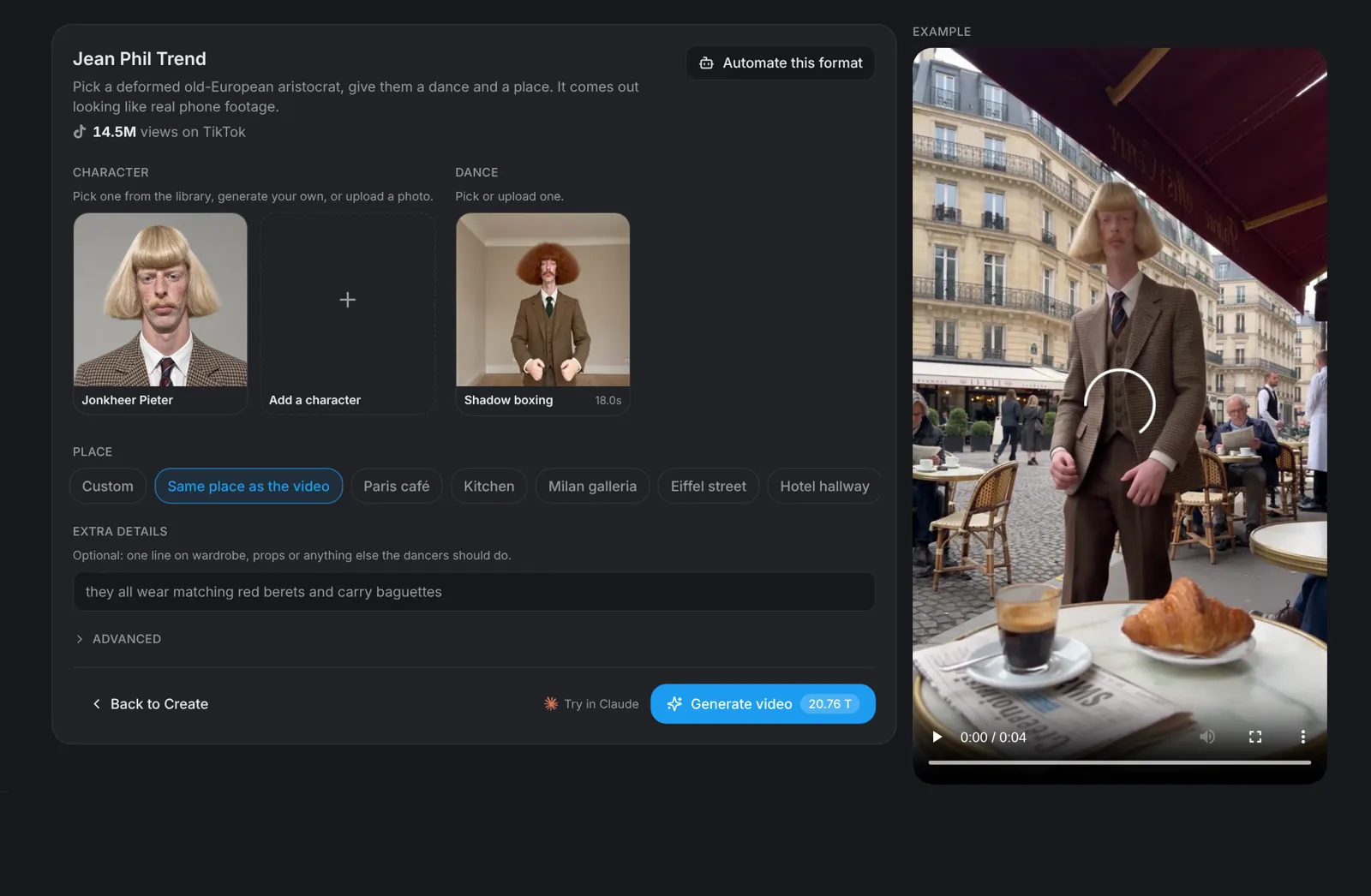This screenshot has height=896, width=1371.
Task: Click the Automate this format button
Action: click(x=781, y=63)
